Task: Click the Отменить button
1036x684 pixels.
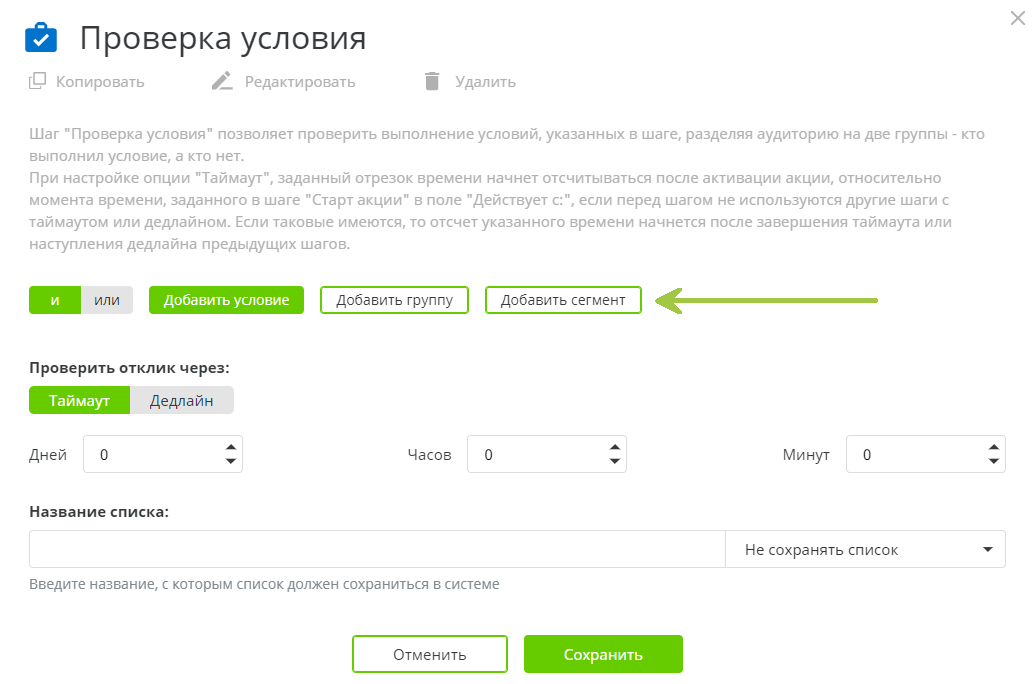Action: (x=429, y=653)
